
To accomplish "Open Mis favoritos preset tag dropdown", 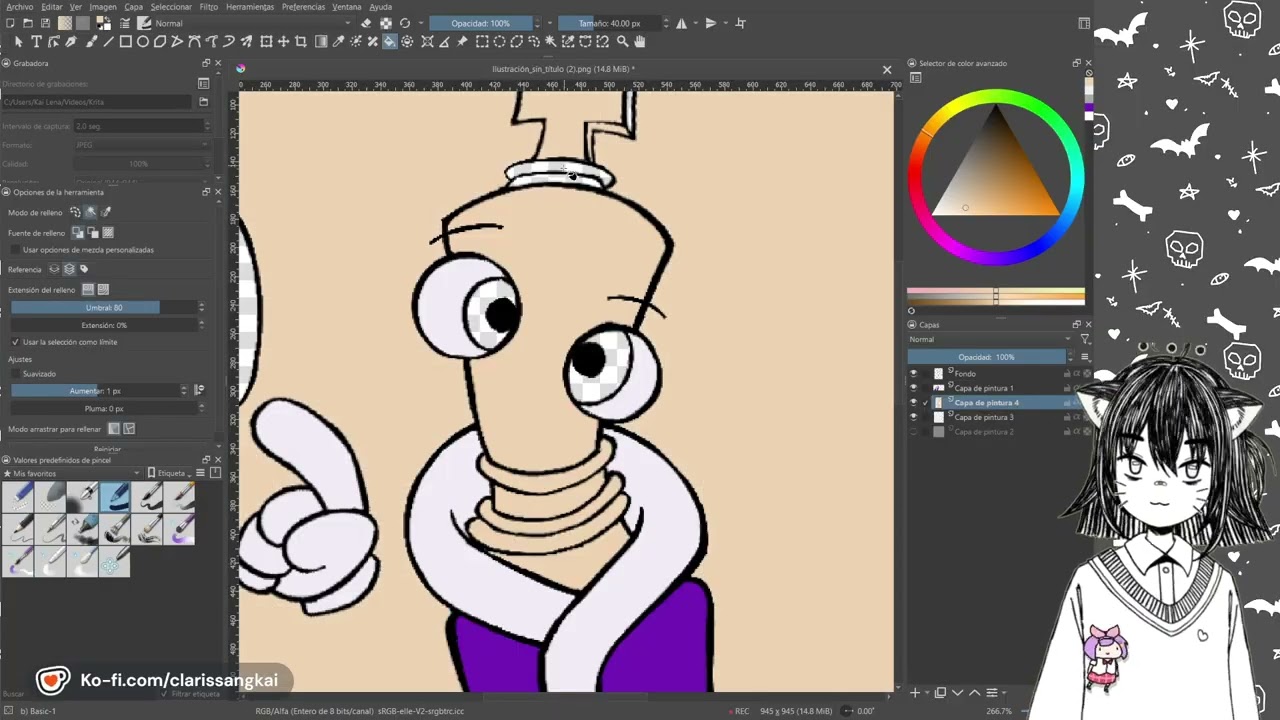I will point(72,473).
